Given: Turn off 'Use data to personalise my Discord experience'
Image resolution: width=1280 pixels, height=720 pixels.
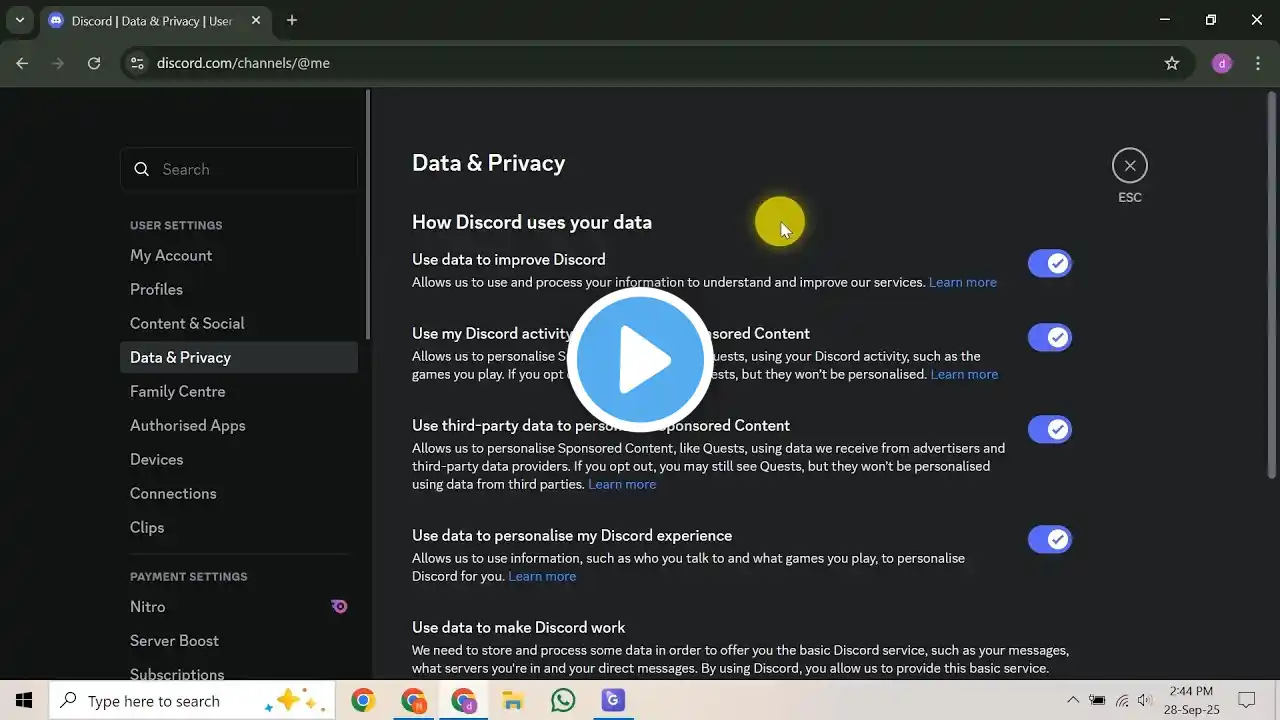Looking at the screenshot, I should pos(1049,540).
